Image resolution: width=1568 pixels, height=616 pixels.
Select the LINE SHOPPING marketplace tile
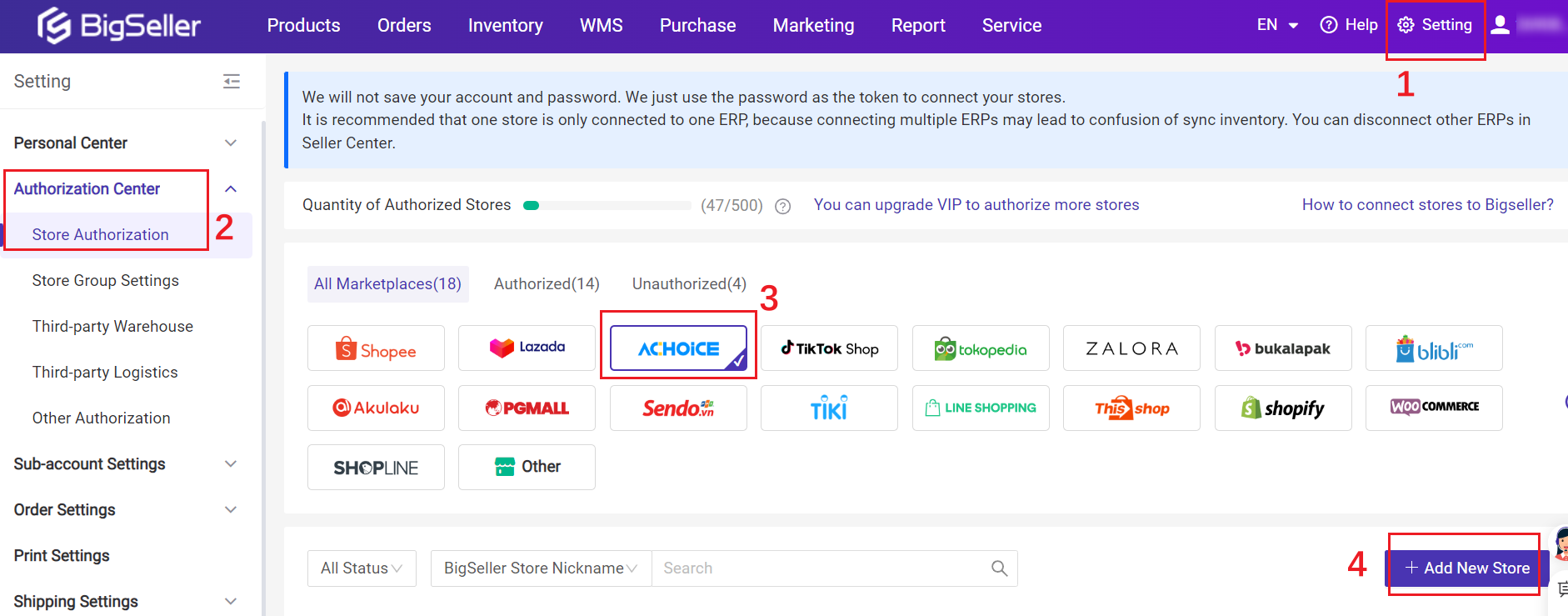(x=981, y=408)
